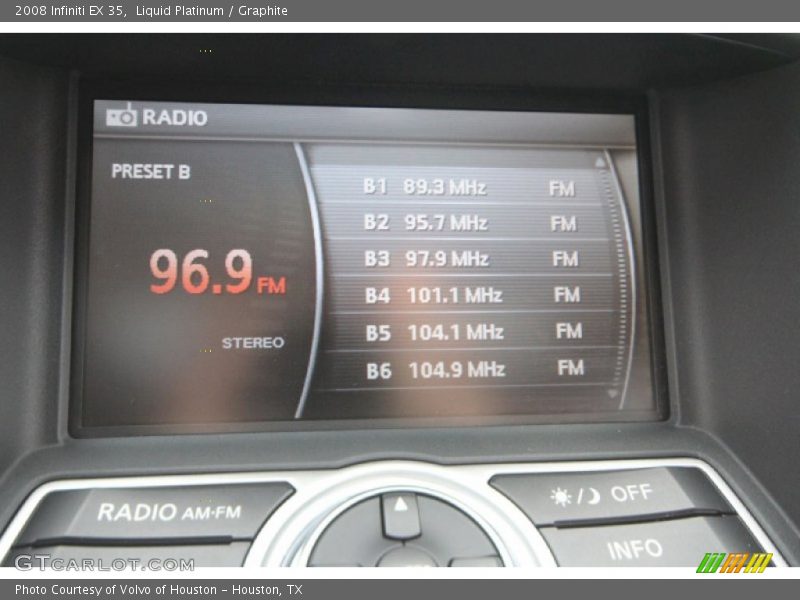
Task: Tap the radio icon in header
Action: pos(121,116)
